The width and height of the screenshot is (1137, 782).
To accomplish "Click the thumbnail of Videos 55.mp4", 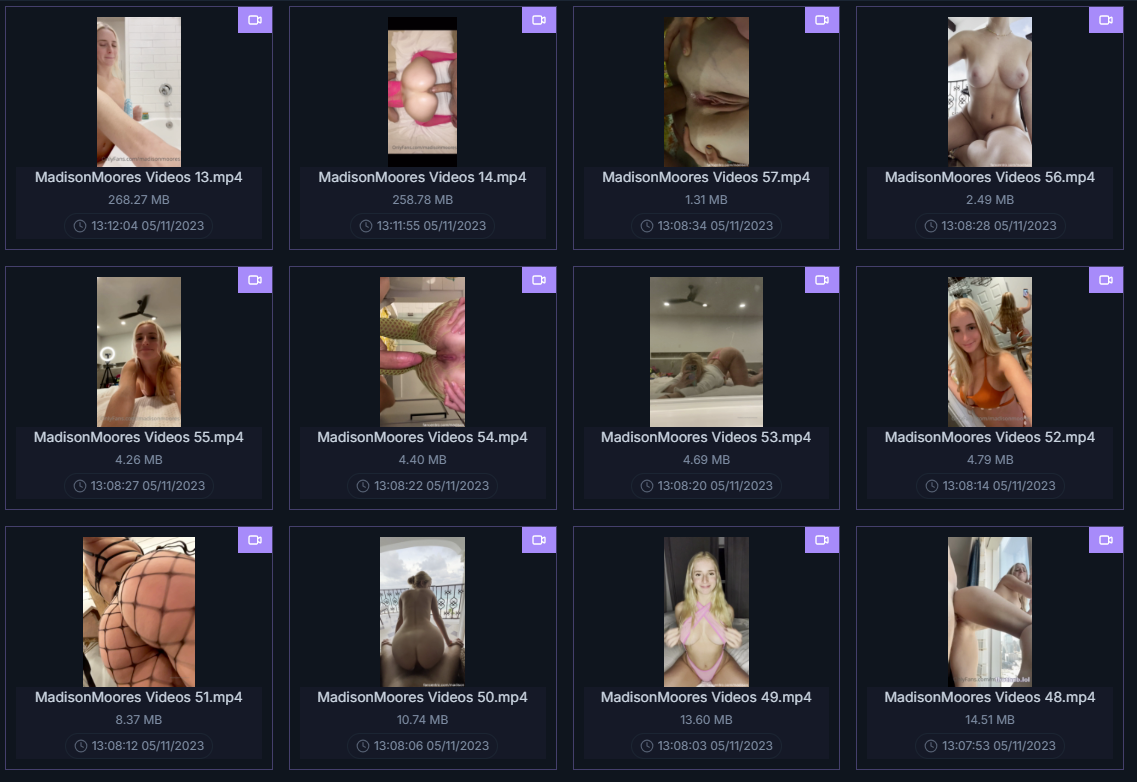I will [x=139, y=352].
